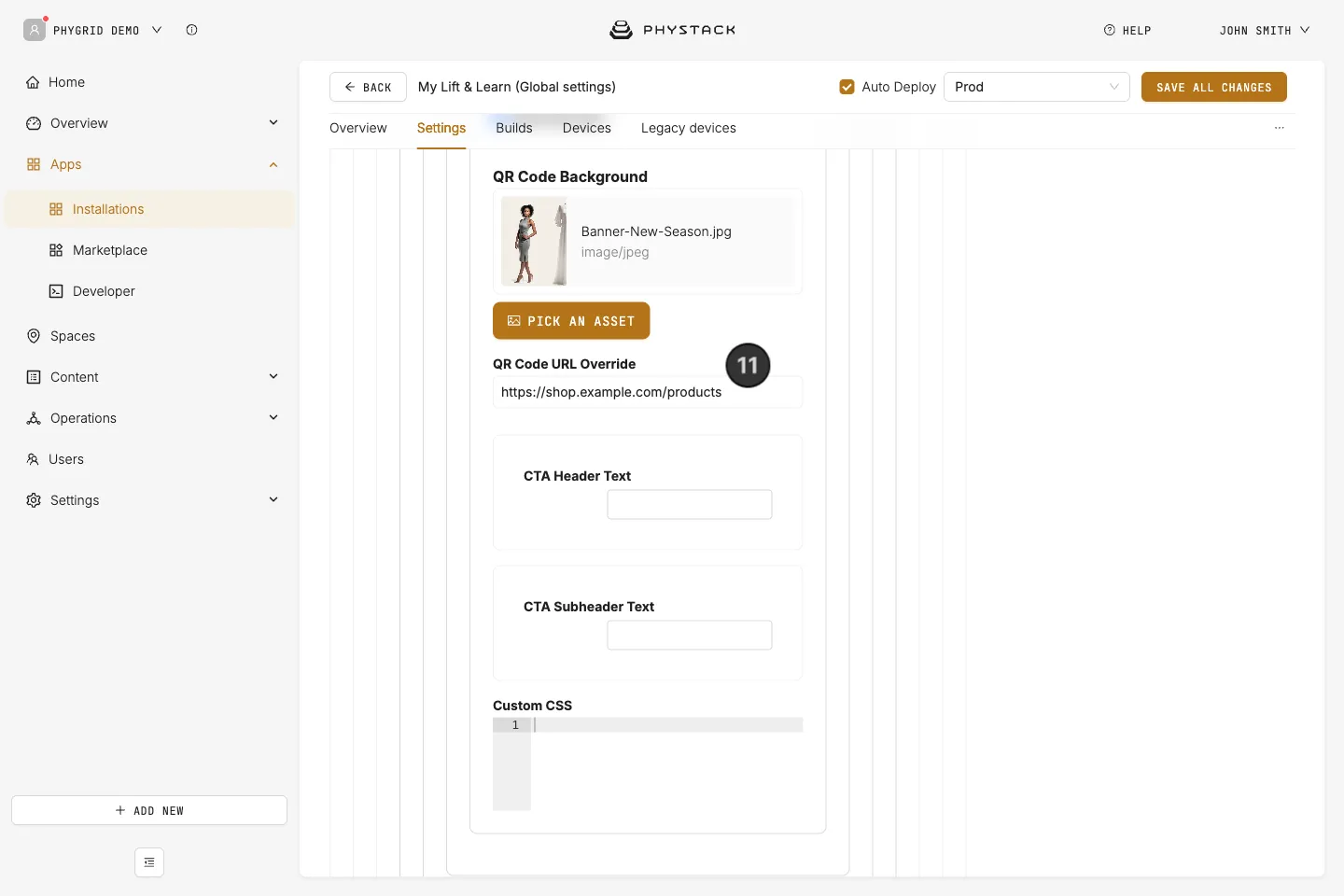Expand the Content section chevron
1344x896 pixels.
point(273,377)
